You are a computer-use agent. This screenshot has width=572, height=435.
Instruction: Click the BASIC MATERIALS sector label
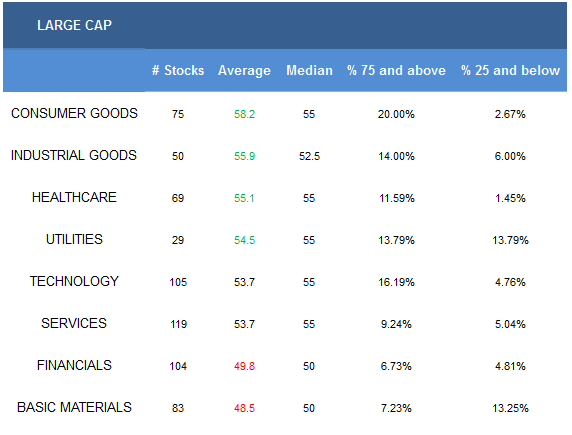[74, 407]
